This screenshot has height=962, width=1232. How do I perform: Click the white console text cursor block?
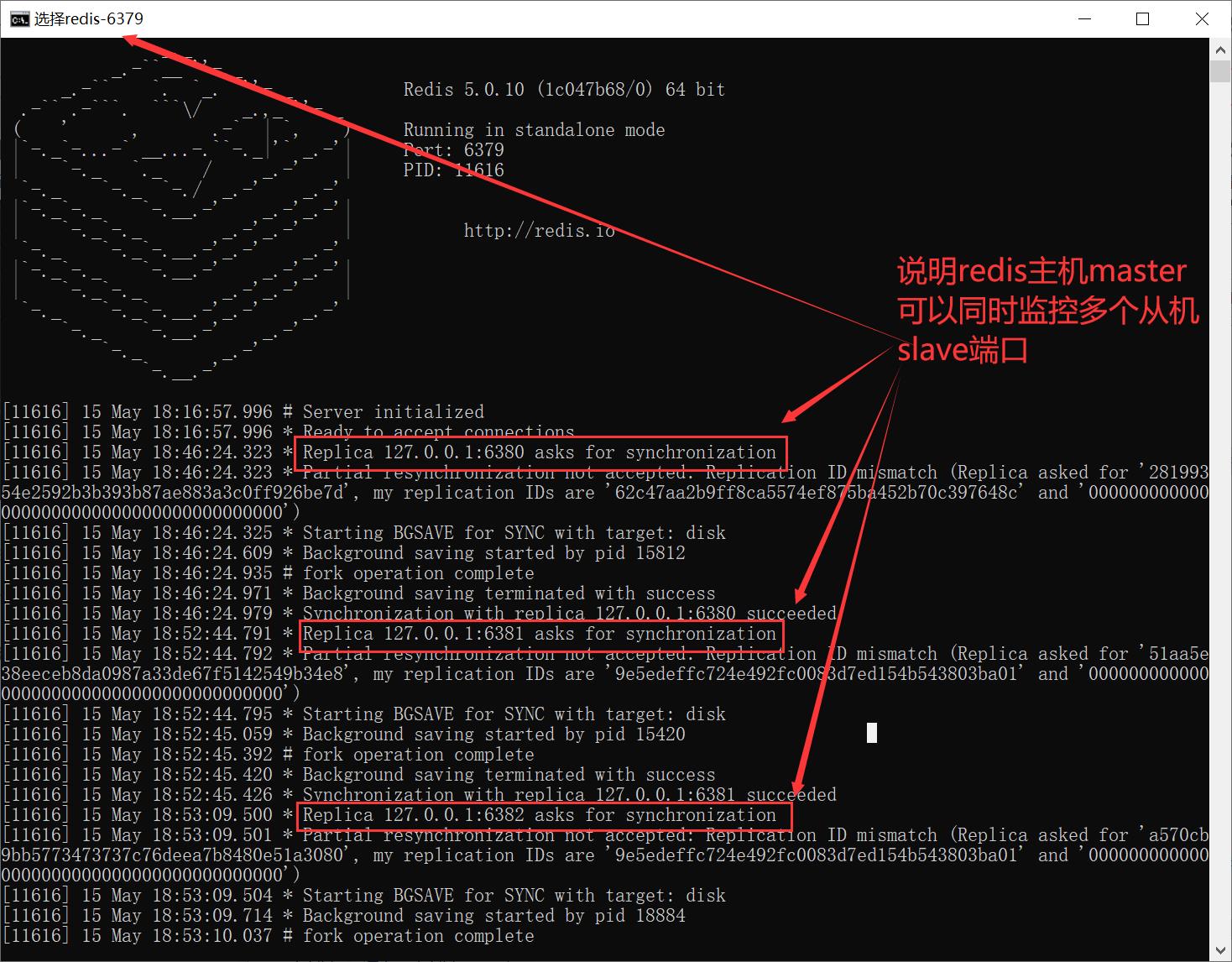pyautogui.click(x=872, y=733)
